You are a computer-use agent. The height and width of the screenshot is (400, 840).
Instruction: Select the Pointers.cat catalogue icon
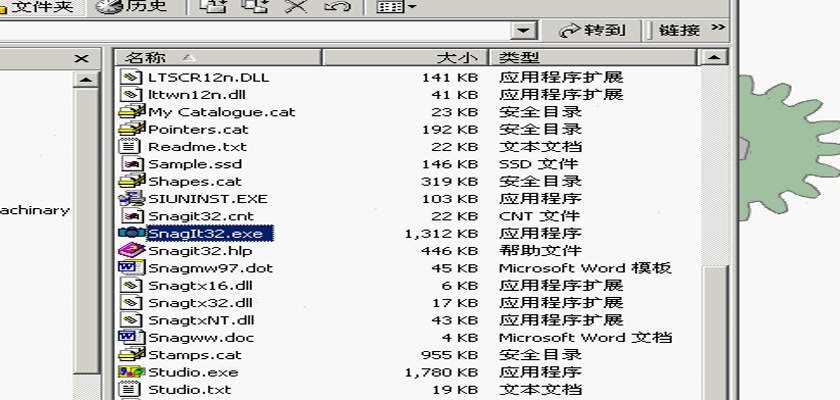[131, 129]
